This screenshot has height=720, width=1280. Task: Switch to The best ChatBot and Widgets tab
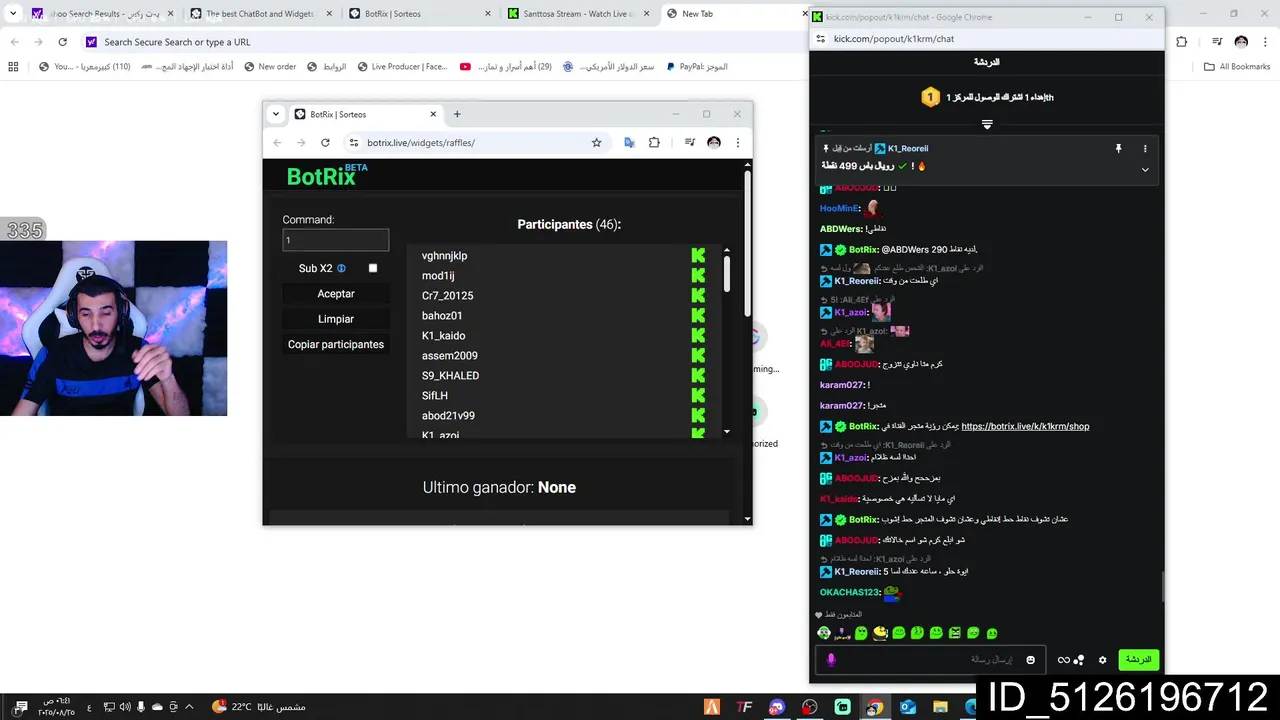260,14
